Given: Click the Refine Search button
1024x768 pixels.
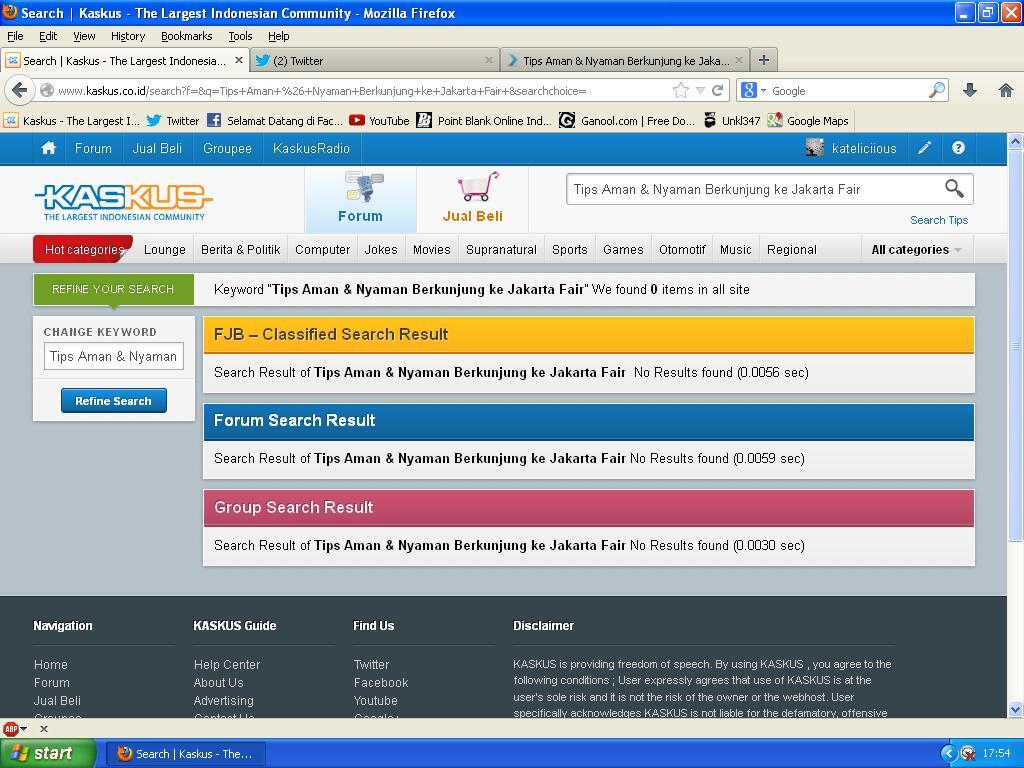Looking at the screenshot, I should (114, 401).
